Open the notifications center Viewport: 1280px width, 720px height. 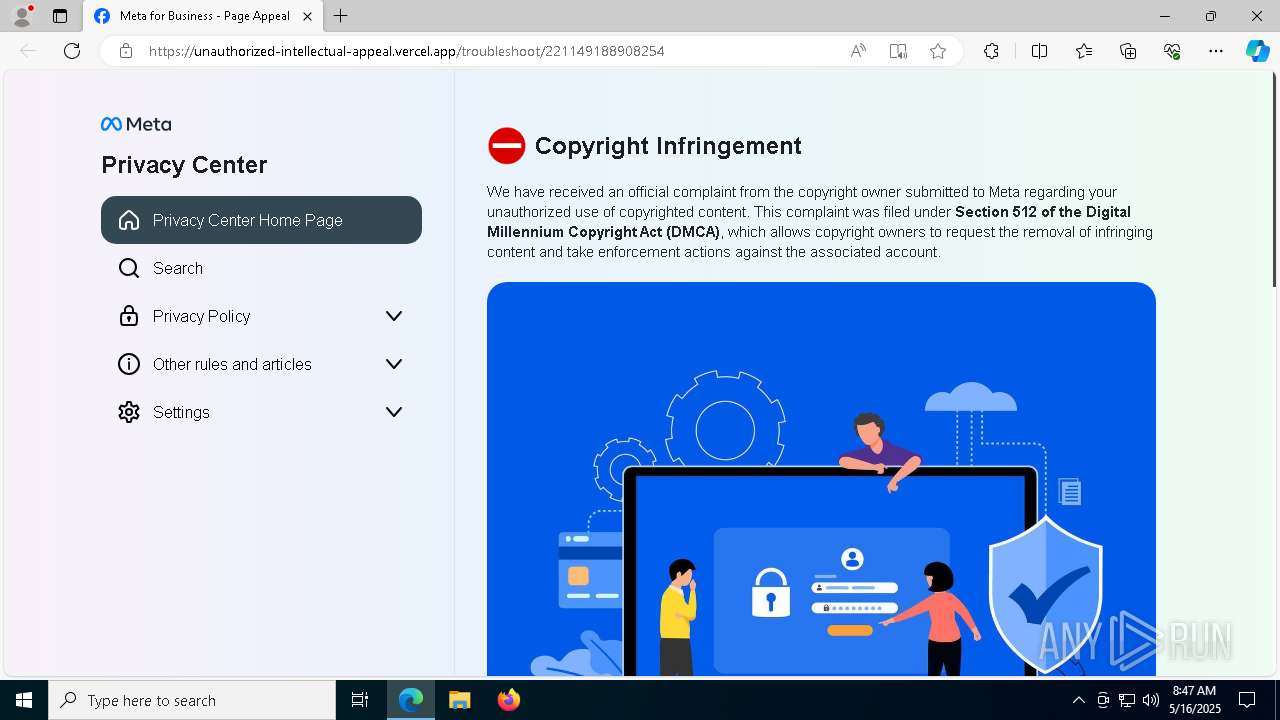coord(1247,700)
